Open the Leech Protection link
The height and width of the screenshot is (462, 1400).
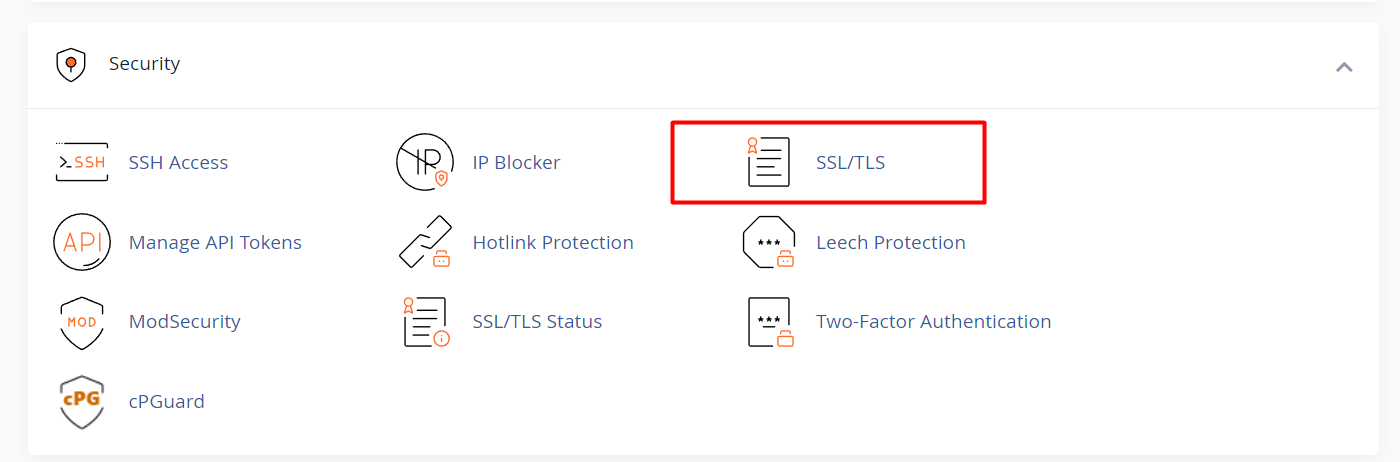tap(890, 242)
